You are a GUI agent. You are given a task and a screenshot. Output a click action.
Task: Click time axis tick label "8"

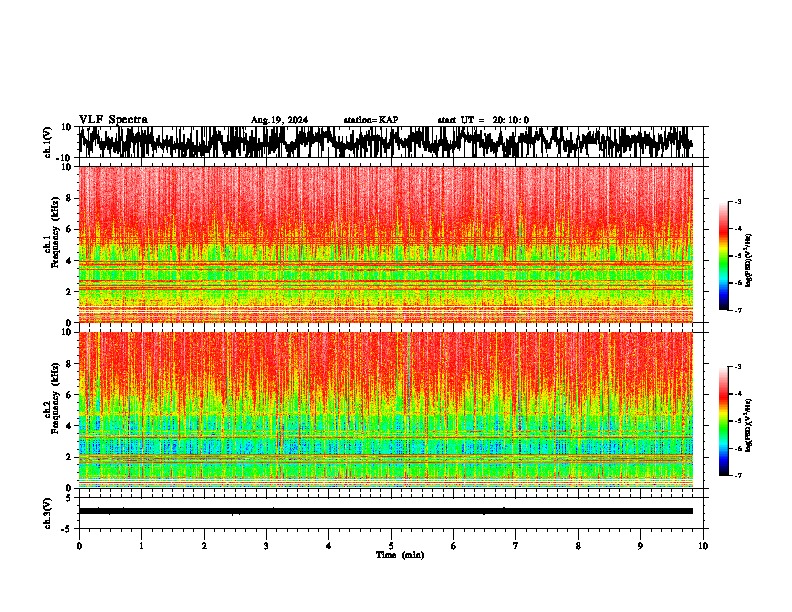[578, 546]
